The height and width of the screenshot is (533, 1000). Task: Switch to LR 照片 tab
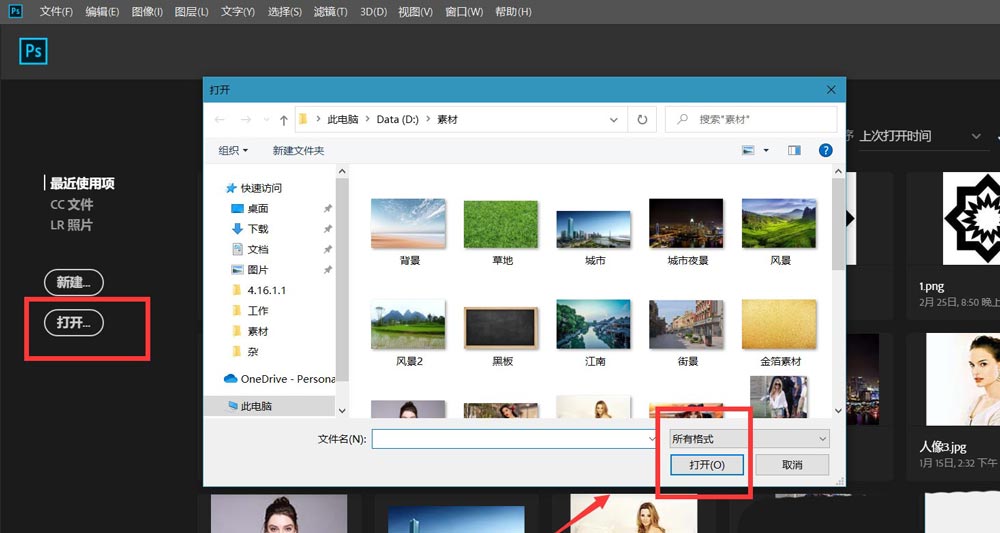coord(71,225)
